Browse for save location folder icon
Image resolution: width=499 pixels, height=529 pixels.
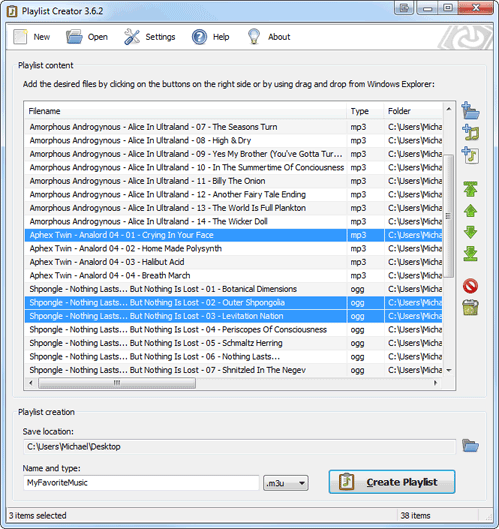click(470, 446)
